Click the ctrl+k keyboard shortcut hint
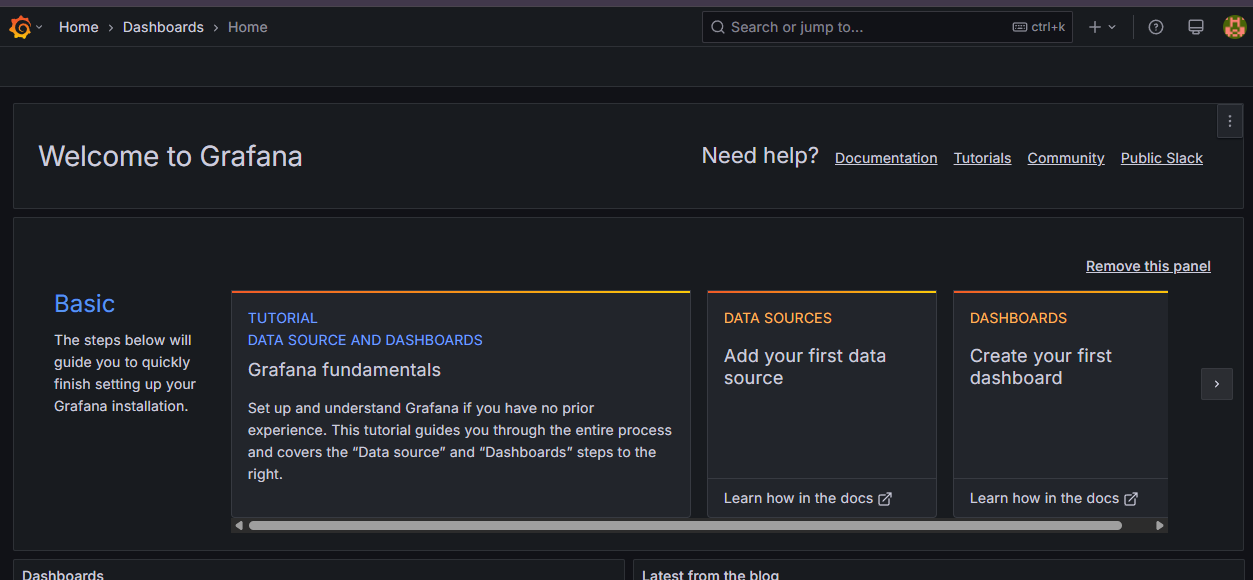Viewport: 1253px width, 580px height. (x=1039, y=27)
